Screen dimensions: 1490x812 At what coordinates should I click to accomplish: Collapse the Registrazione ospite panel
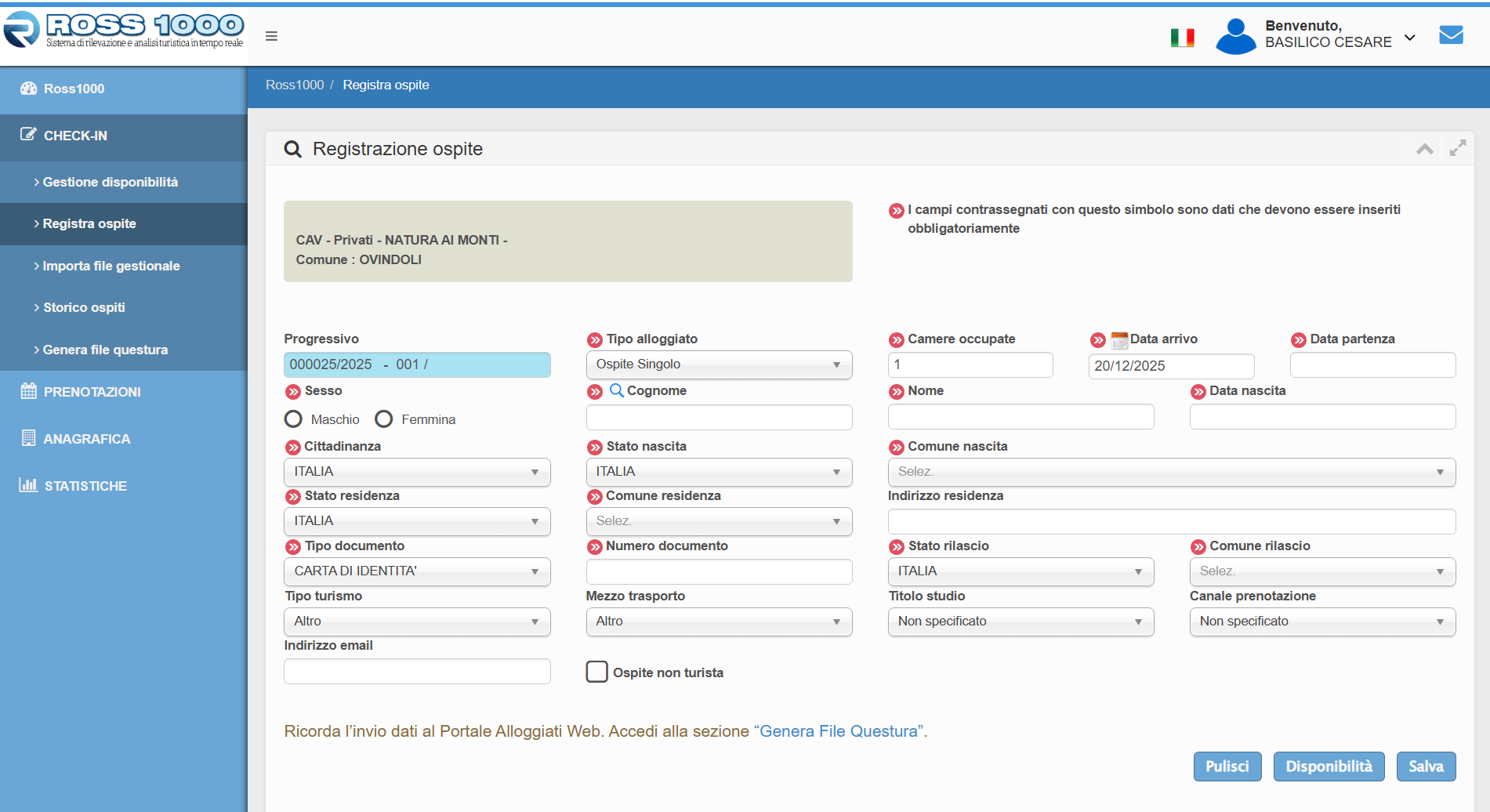1424,149
